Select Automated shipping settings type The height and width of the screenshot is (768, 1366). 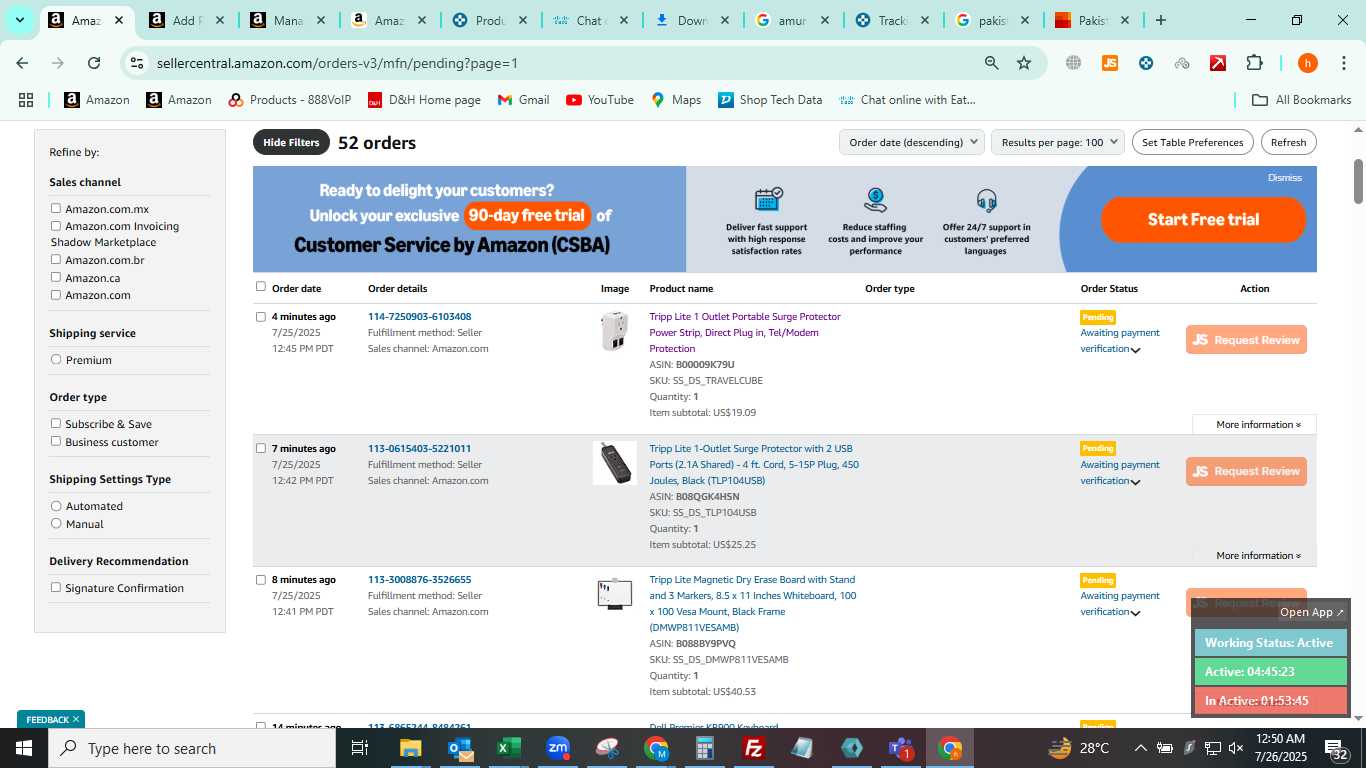56,506
